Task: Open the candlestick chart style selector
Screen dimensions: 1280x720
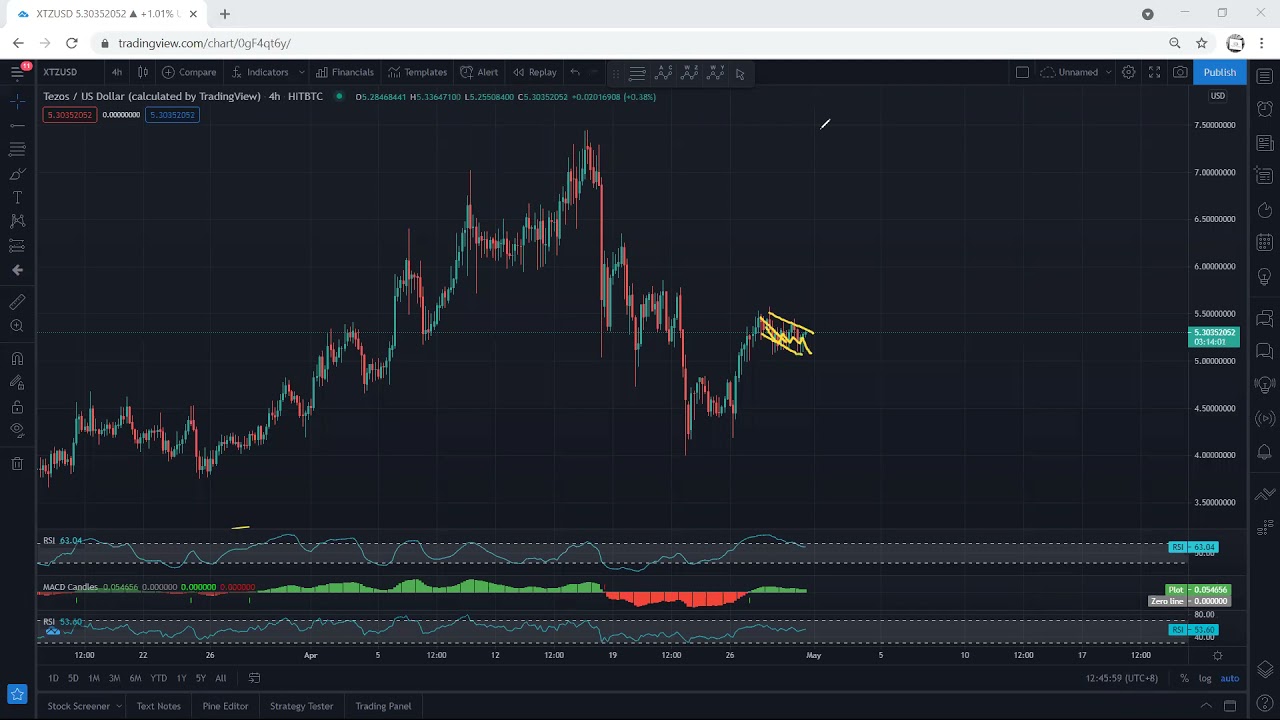Action: coord(143,72)
